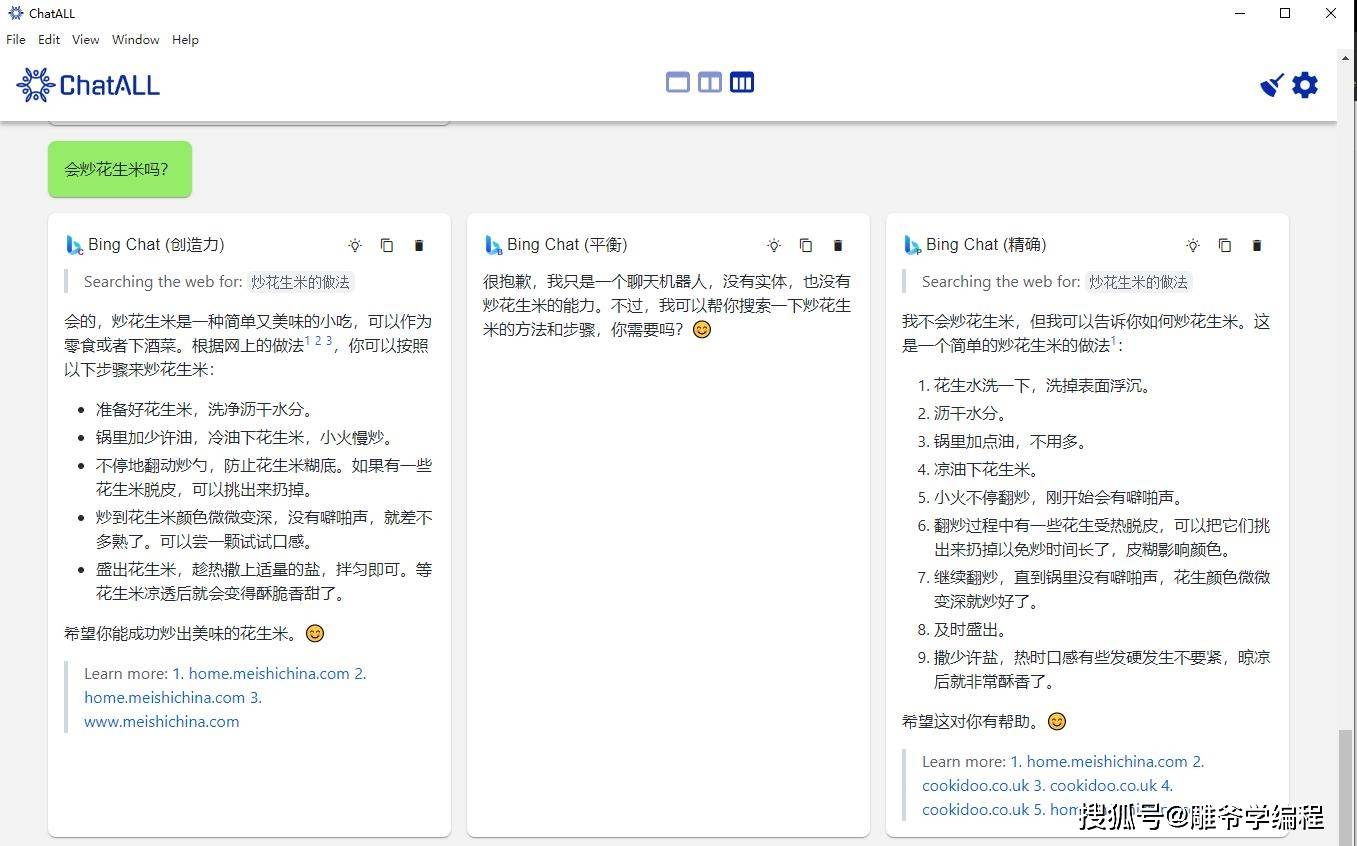Screen dimensions: 1357x846
Task: Switch to two-column layout
Action: (710, 82)
